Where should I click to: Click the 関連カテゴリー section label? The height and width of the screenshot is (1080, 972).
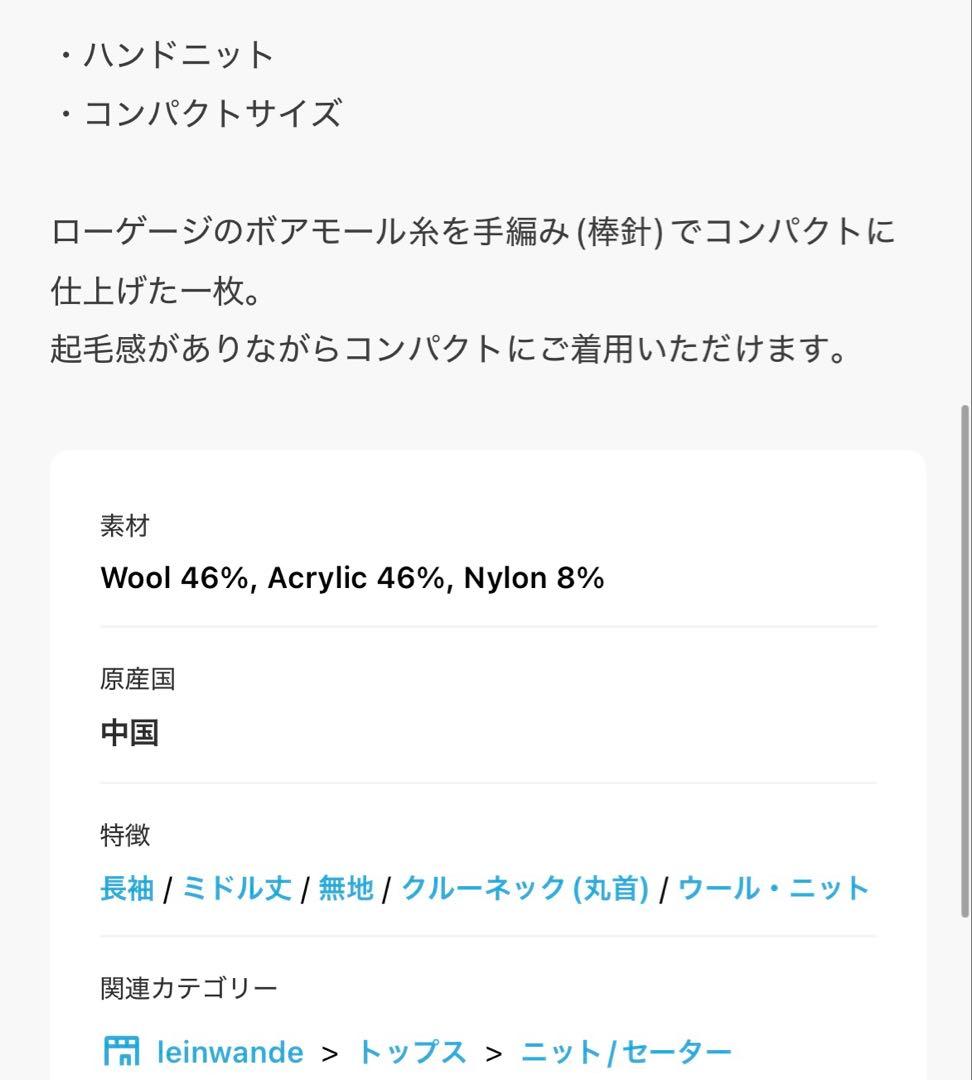189,988
